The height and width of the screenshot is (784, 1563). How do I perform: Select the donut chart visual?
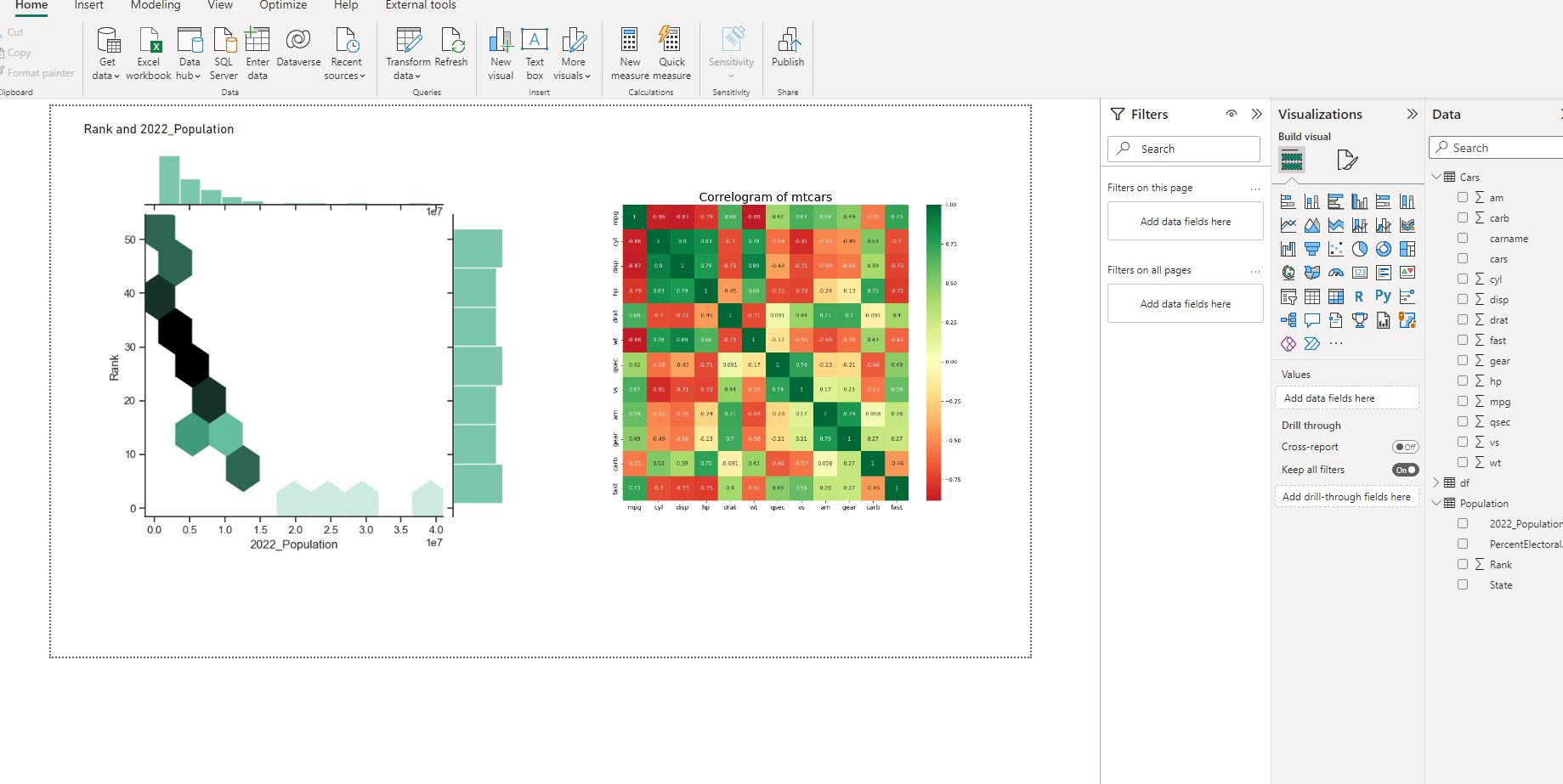[1384, 249]
